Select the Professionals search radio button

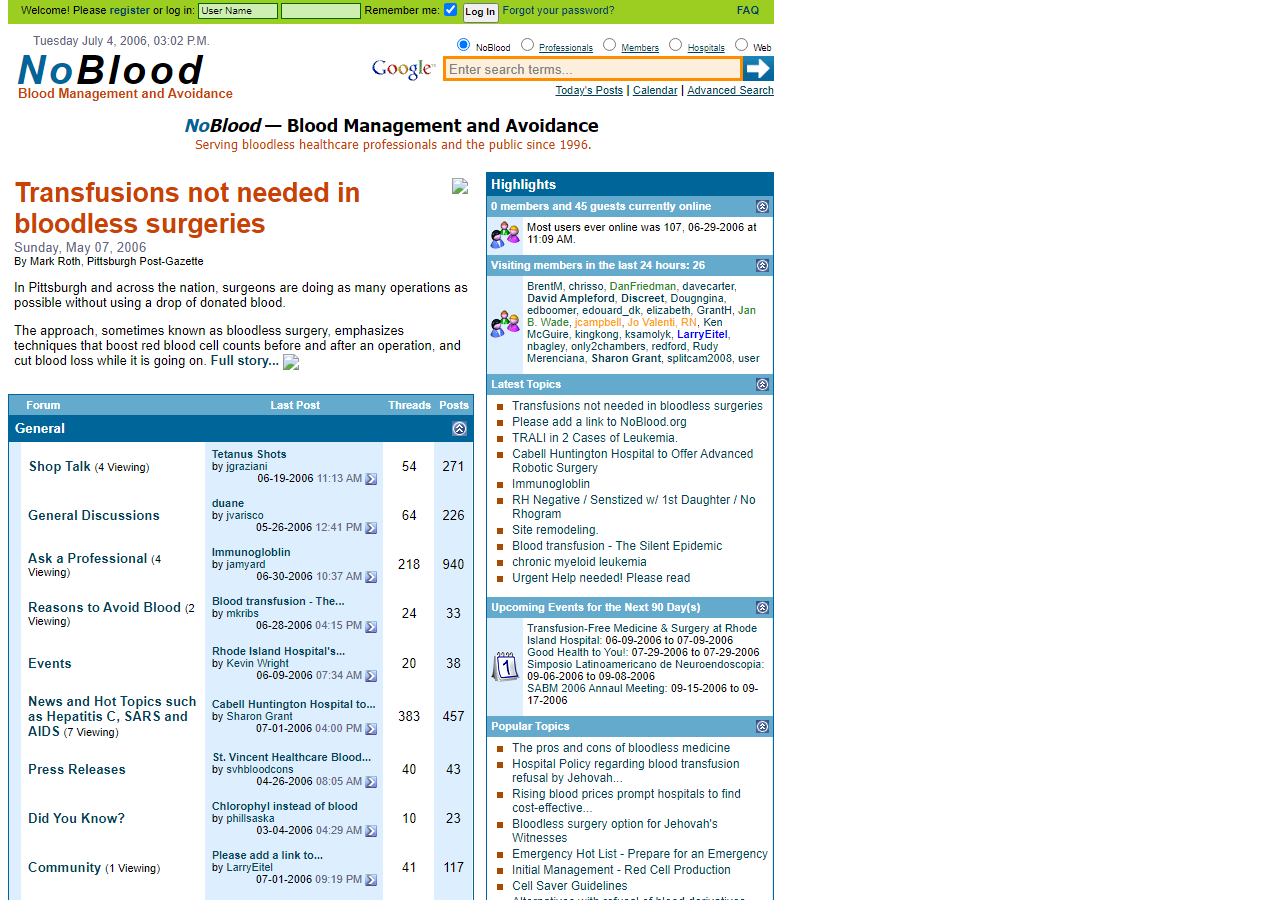527,45
